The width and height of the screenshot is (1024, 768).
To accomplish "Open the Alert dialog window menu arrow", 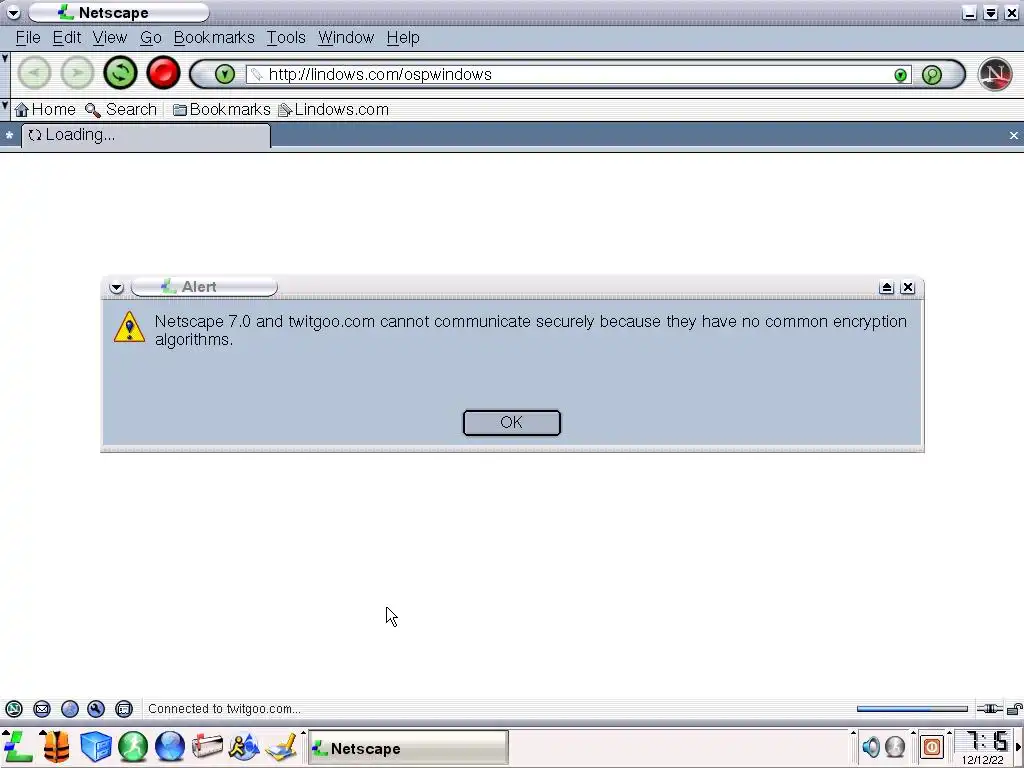I will tap(116, 287).
